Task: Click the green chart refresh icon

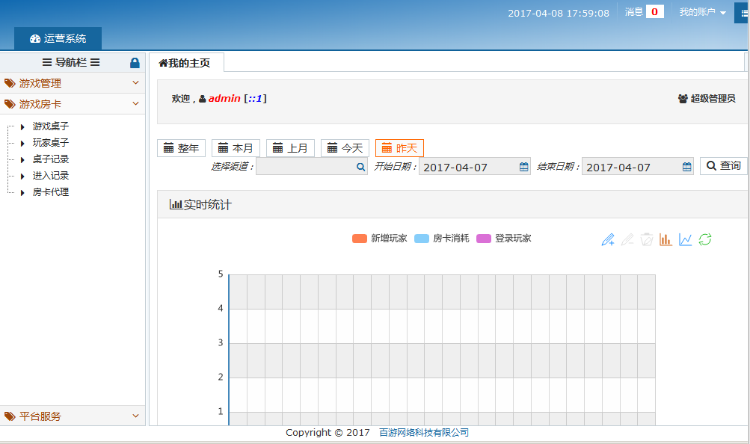Action: (x=705, y=239)
